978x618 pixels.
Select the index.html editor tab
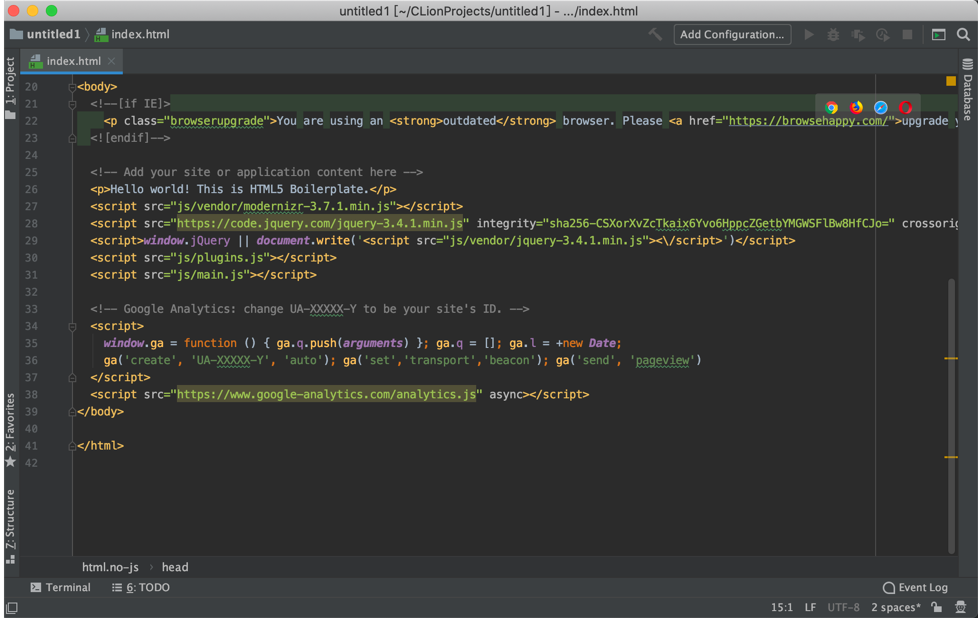click(70, 60)
